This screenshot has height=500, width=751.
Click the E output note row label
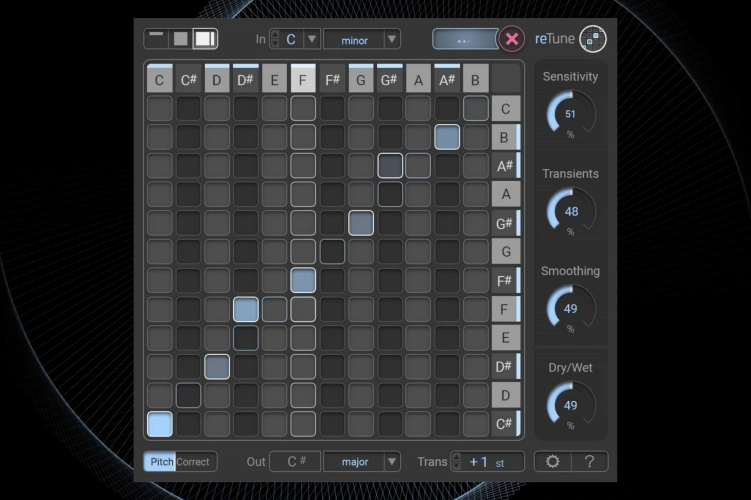pos(506,338)
